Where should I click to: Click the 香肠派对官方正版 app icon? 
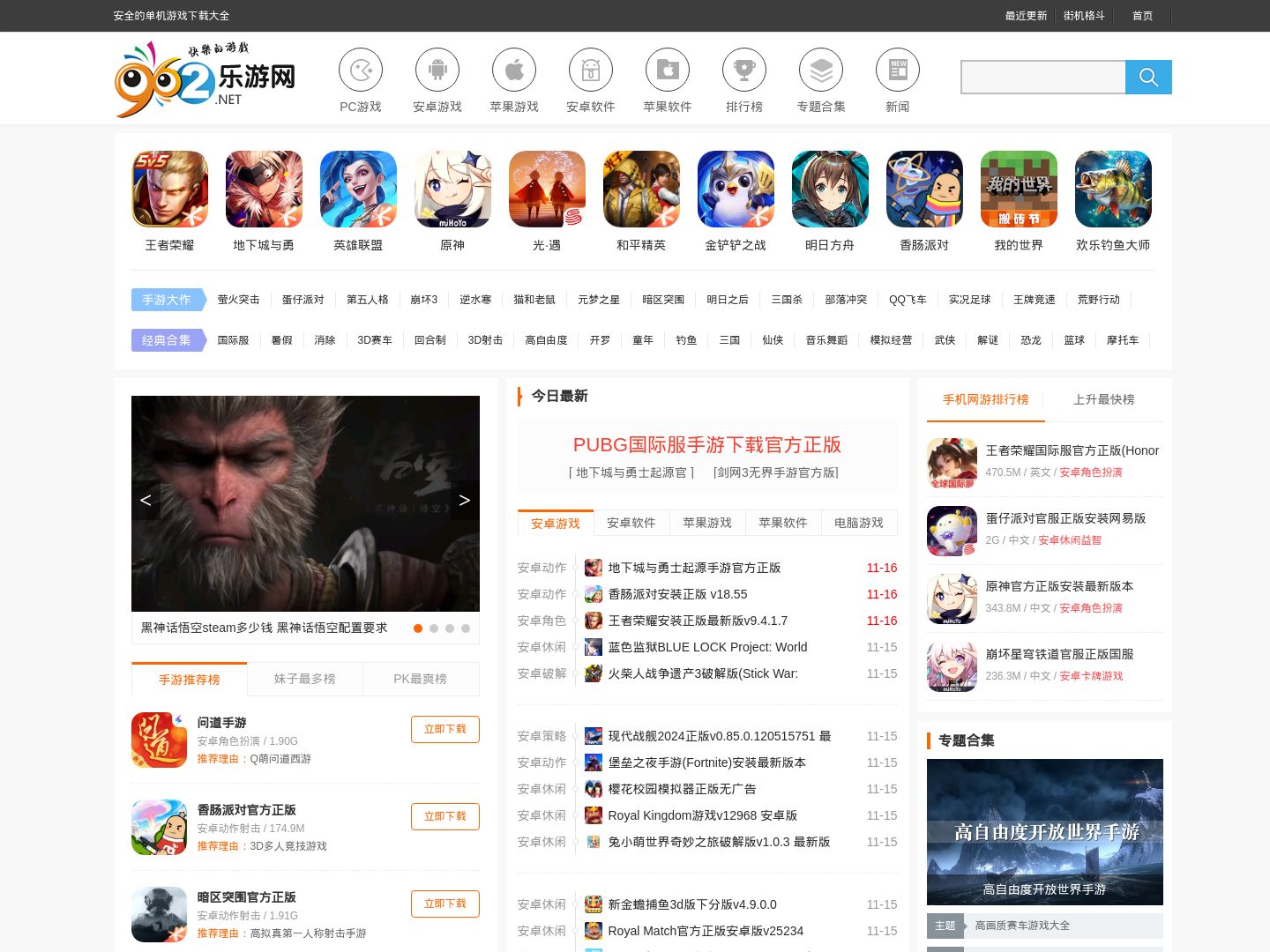point(159,828)
